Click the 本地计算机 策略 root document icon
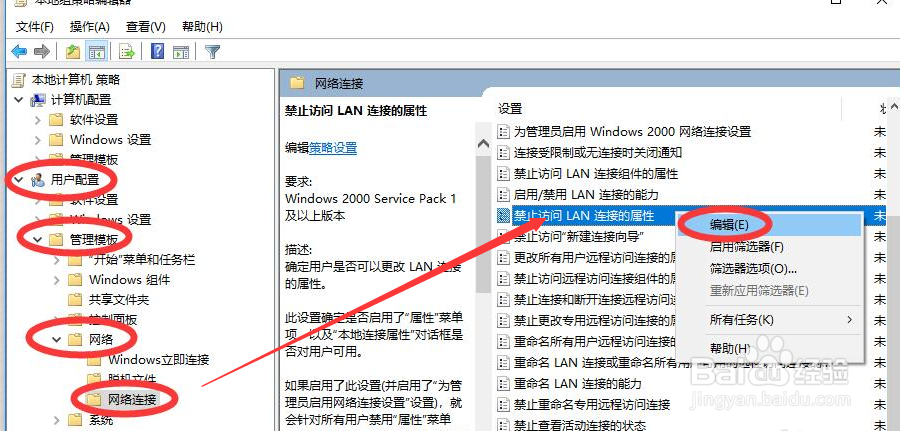Viewport: 900px width, 431px height. pos(19,79)
